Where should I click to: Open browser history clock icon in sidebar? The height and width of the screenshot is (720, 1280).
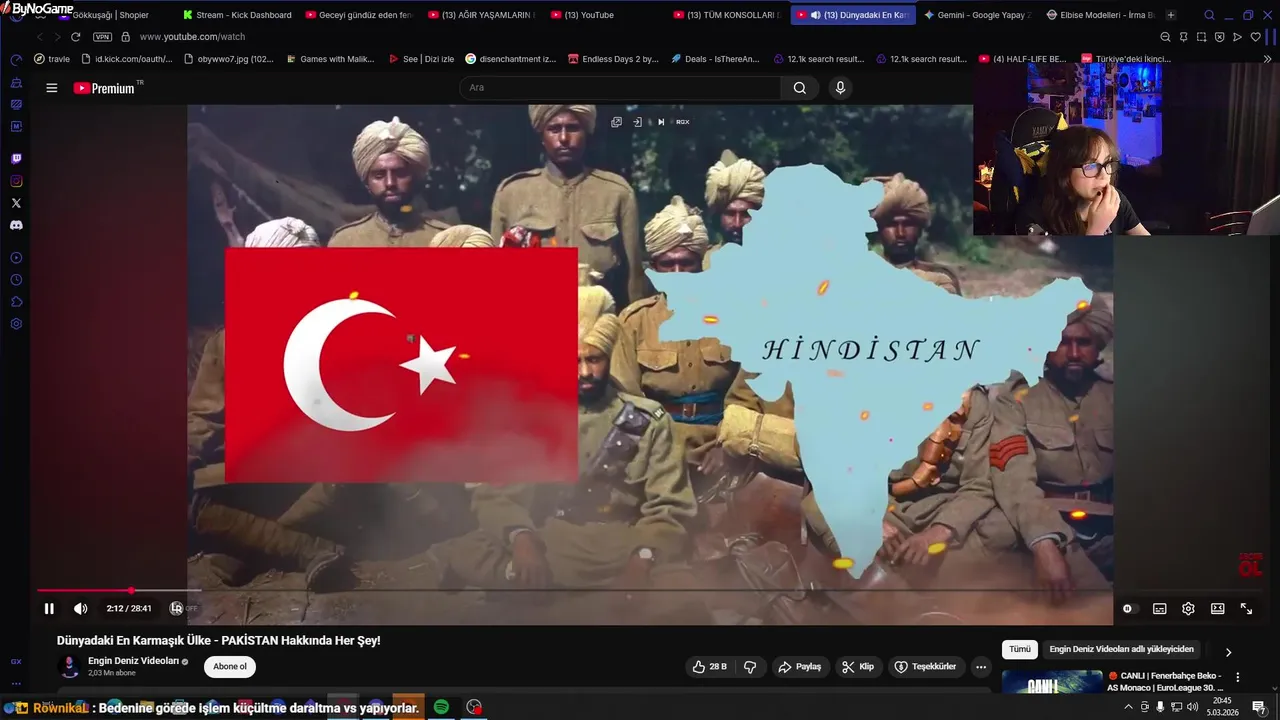pyautogui.click(x=16, y=280)
